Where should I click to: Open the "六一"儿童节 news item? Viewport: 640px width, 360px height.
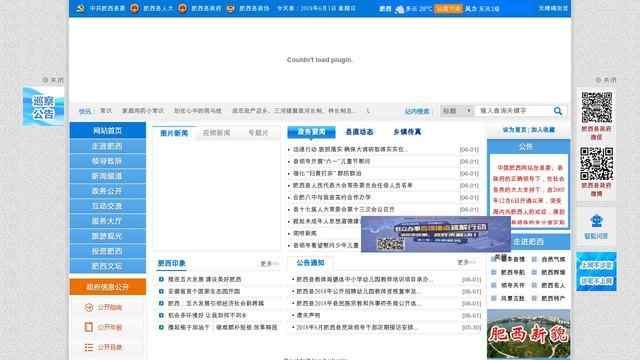point(331,161)
